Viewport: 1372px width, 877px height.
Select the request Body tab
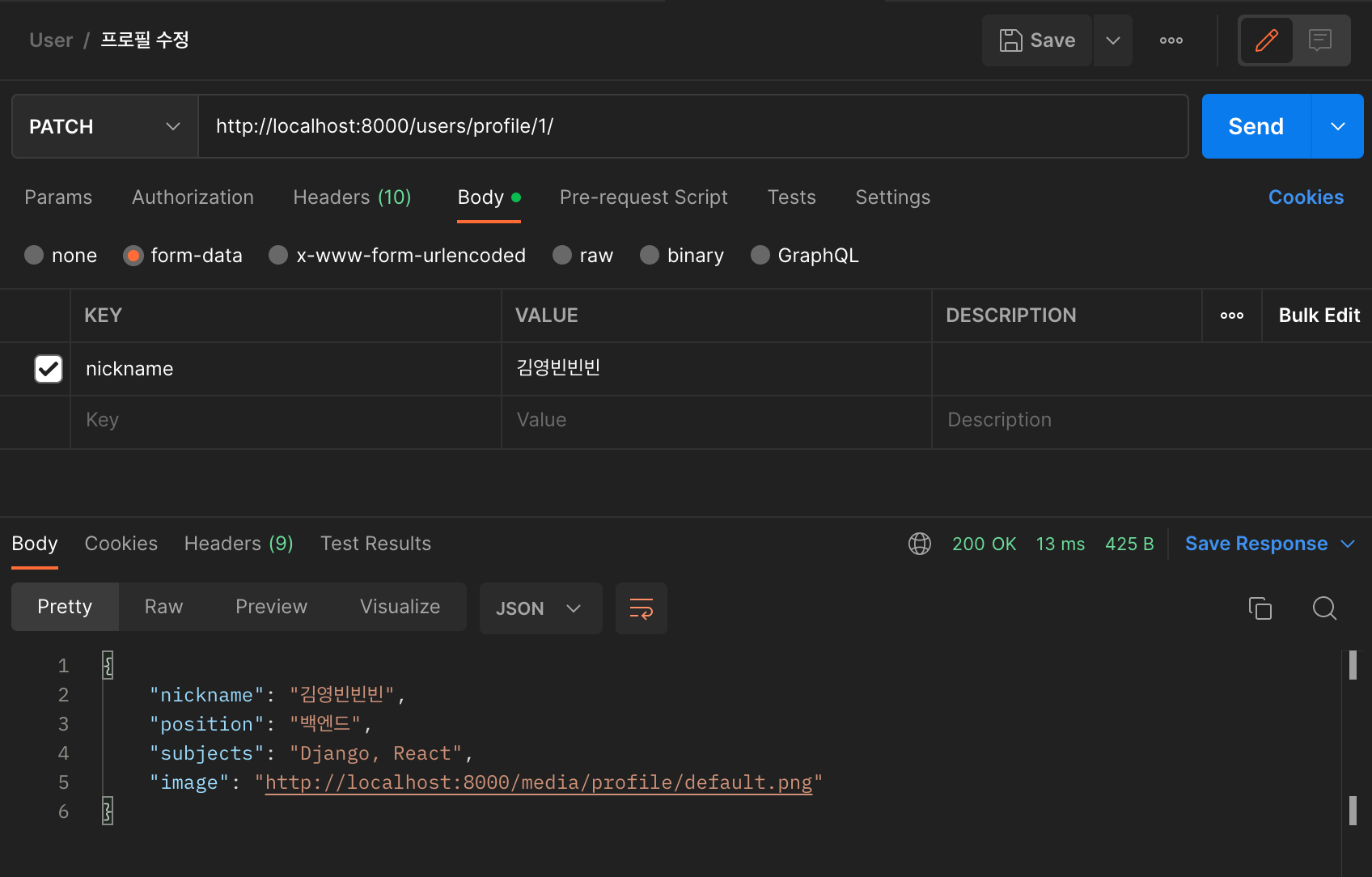[x=489, y=197]
